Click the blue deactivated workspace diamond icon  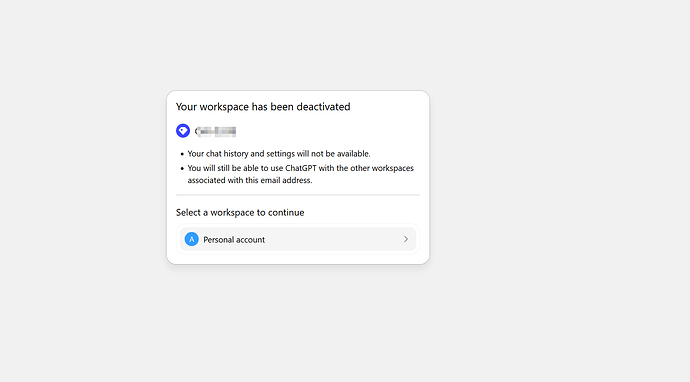(x=183, y=131)
